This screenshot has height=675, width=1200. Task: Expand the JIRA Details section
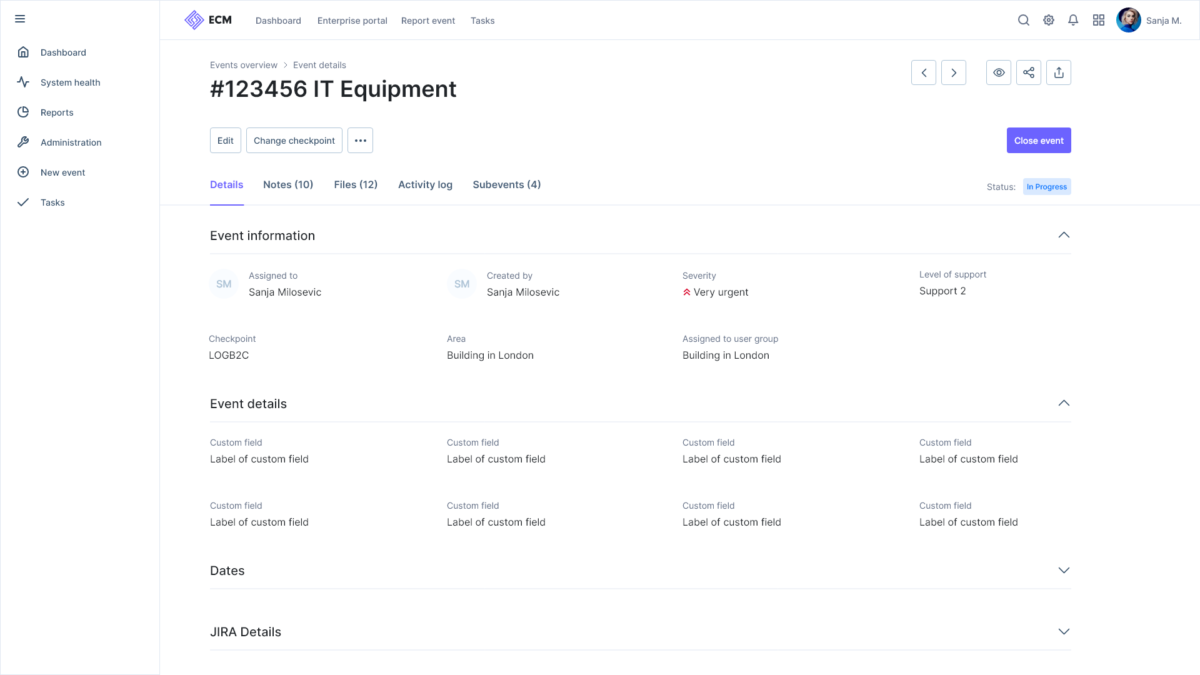tap(1064, 631)
